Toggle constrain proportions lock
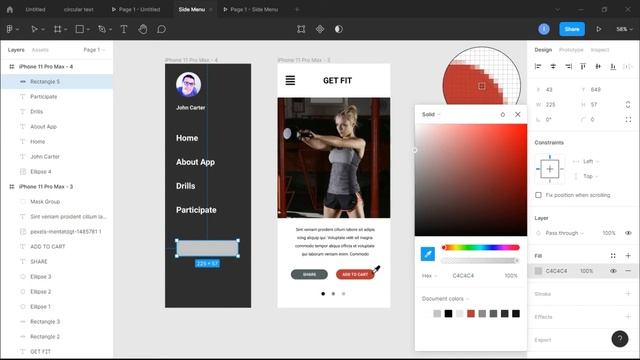 pyautogui.click(x=628, y=104)
